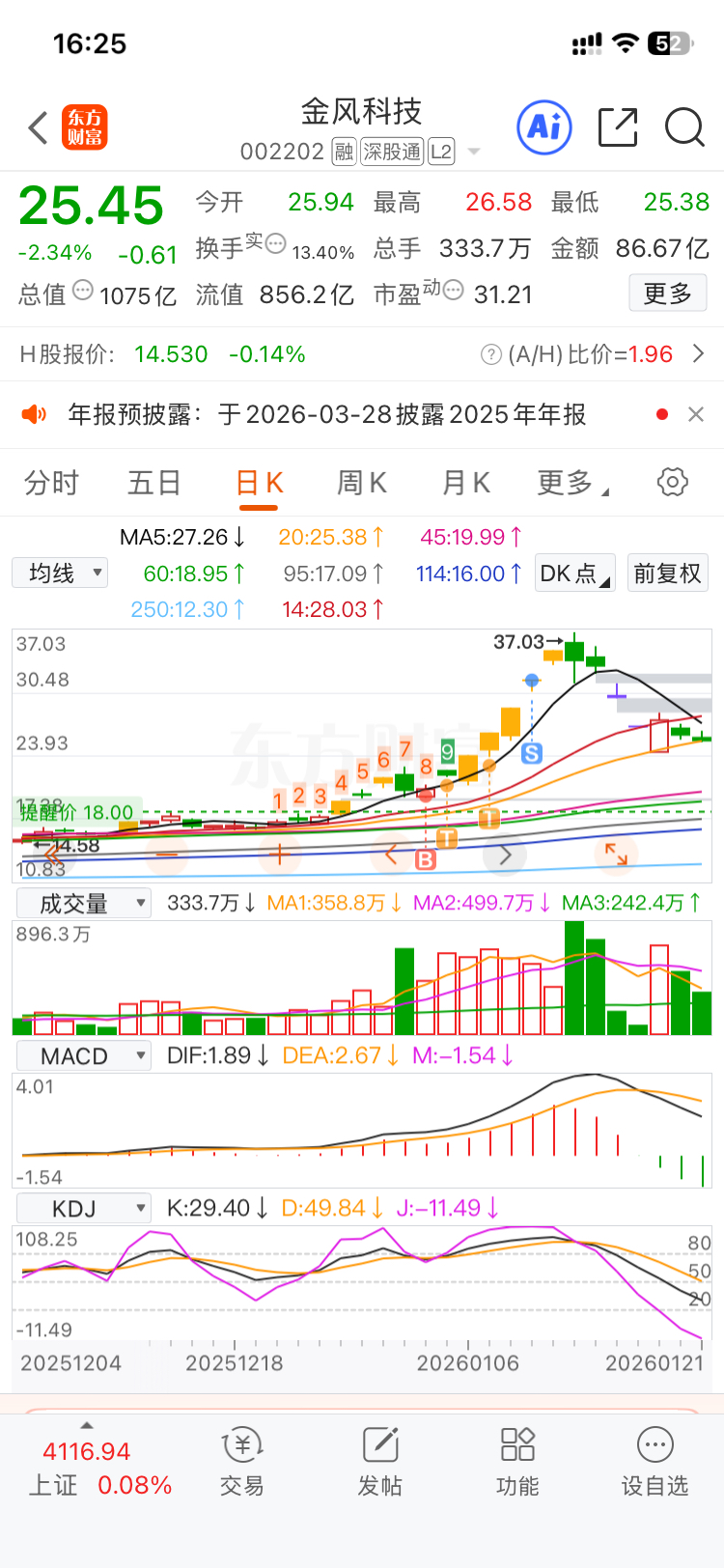
Task: Tap the share/export icon
Action: 618,126
